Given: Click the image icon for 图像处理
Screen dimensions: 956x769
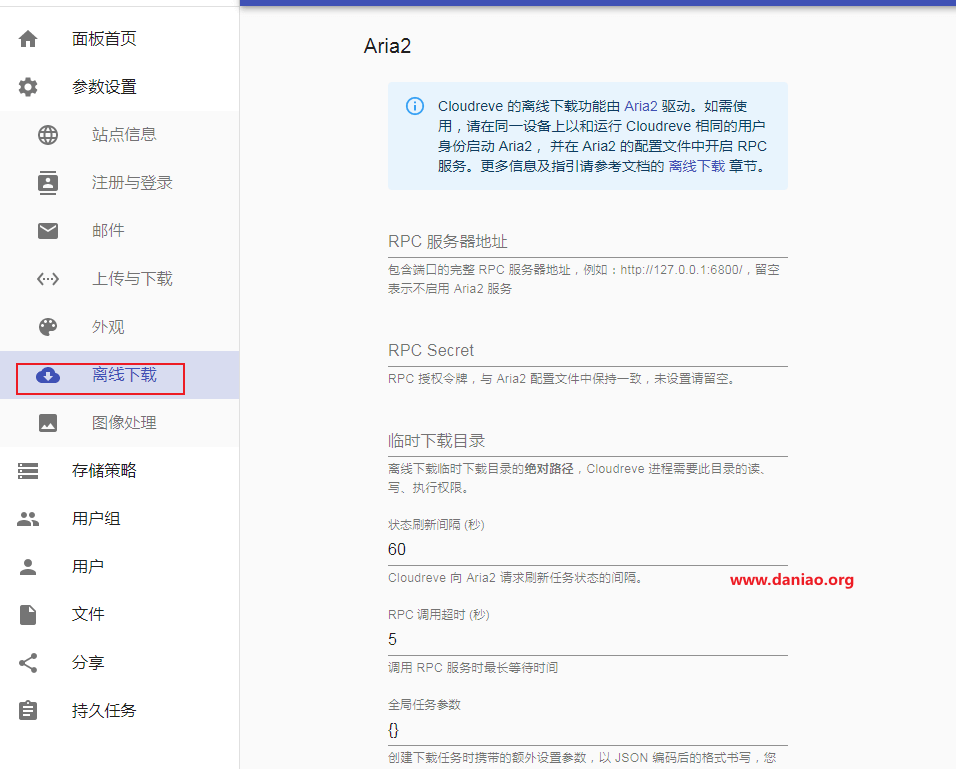Looking at the screenshot, I should coord(48,423).
